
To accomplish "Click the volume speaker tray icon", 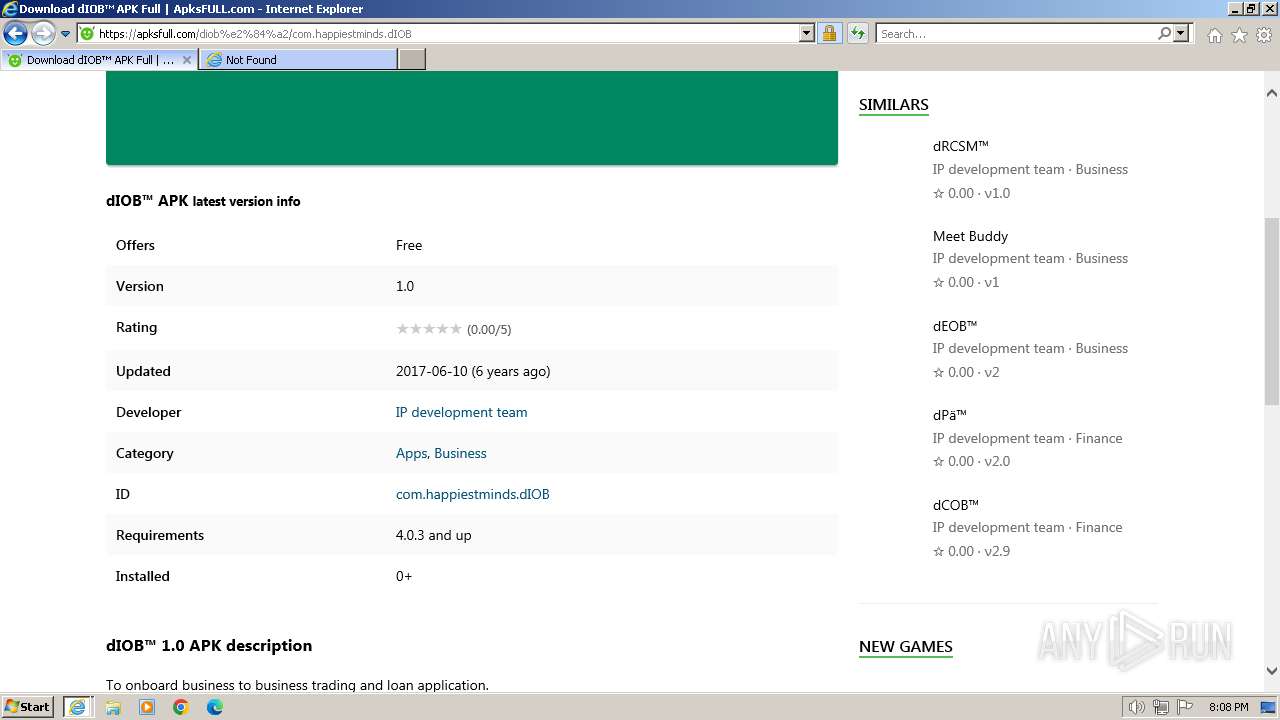I will [1137, 707].
